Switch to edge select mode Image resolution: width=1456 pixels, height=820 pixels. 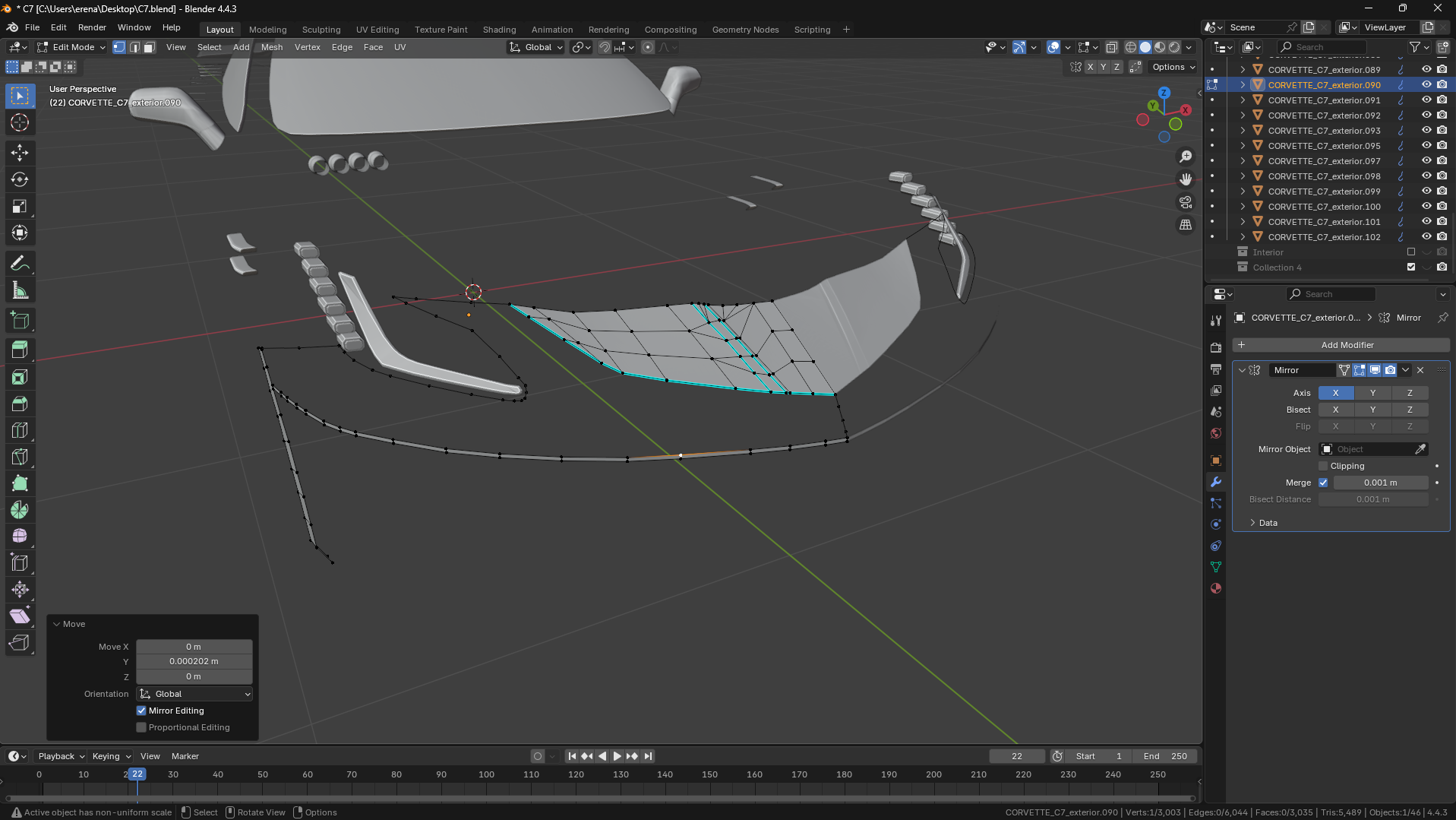point(134,47)
